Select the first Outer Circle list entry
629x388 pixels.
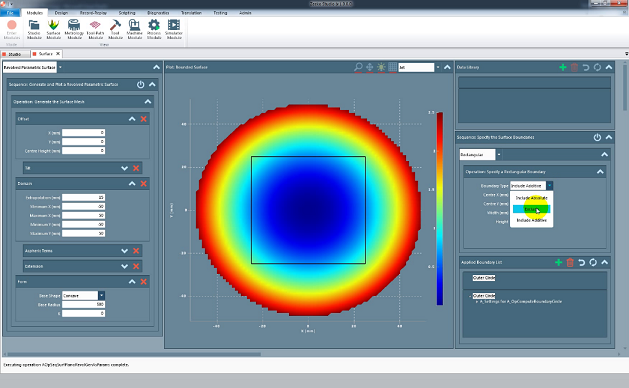coord(484,278)
